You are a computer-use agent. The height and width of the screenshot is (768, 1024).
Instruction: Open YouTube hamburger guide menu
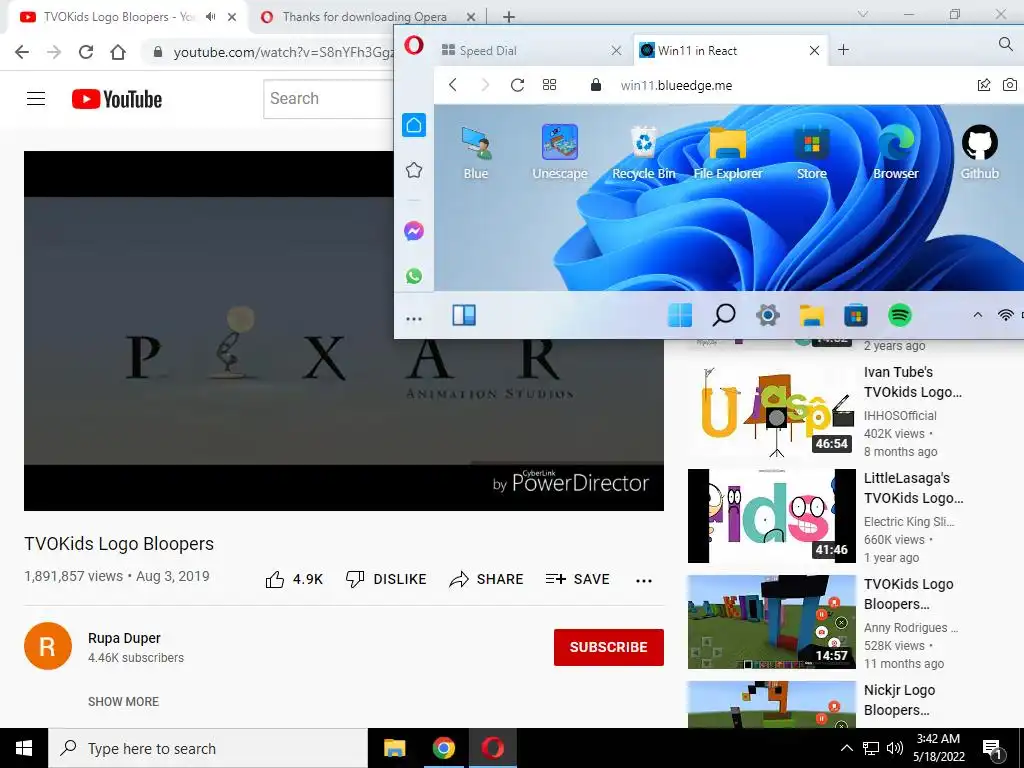click(36, 99)
